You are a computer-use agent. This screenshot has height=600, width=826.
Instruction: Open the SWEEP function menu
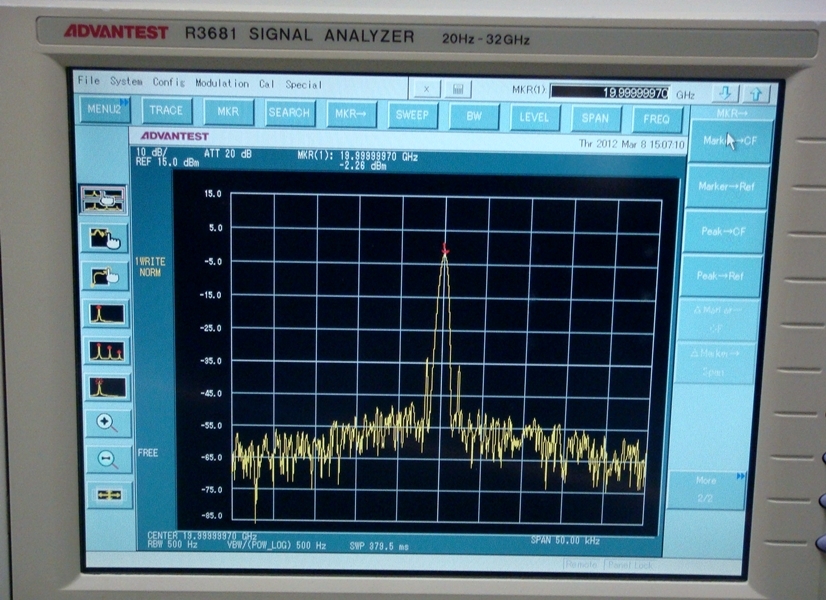point(412,115)
